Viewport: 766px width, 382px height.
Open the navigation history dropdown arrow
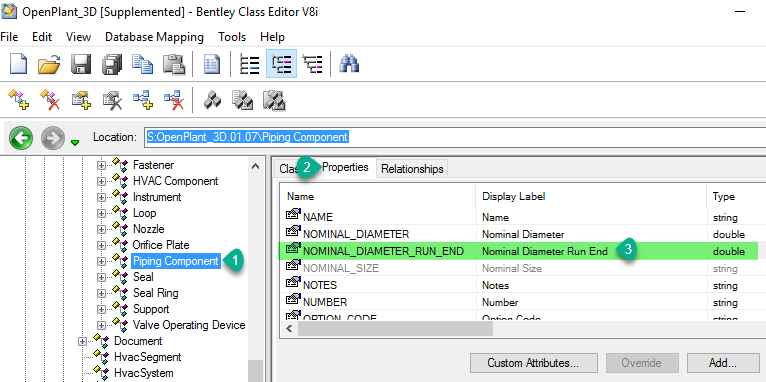(75, 143)
